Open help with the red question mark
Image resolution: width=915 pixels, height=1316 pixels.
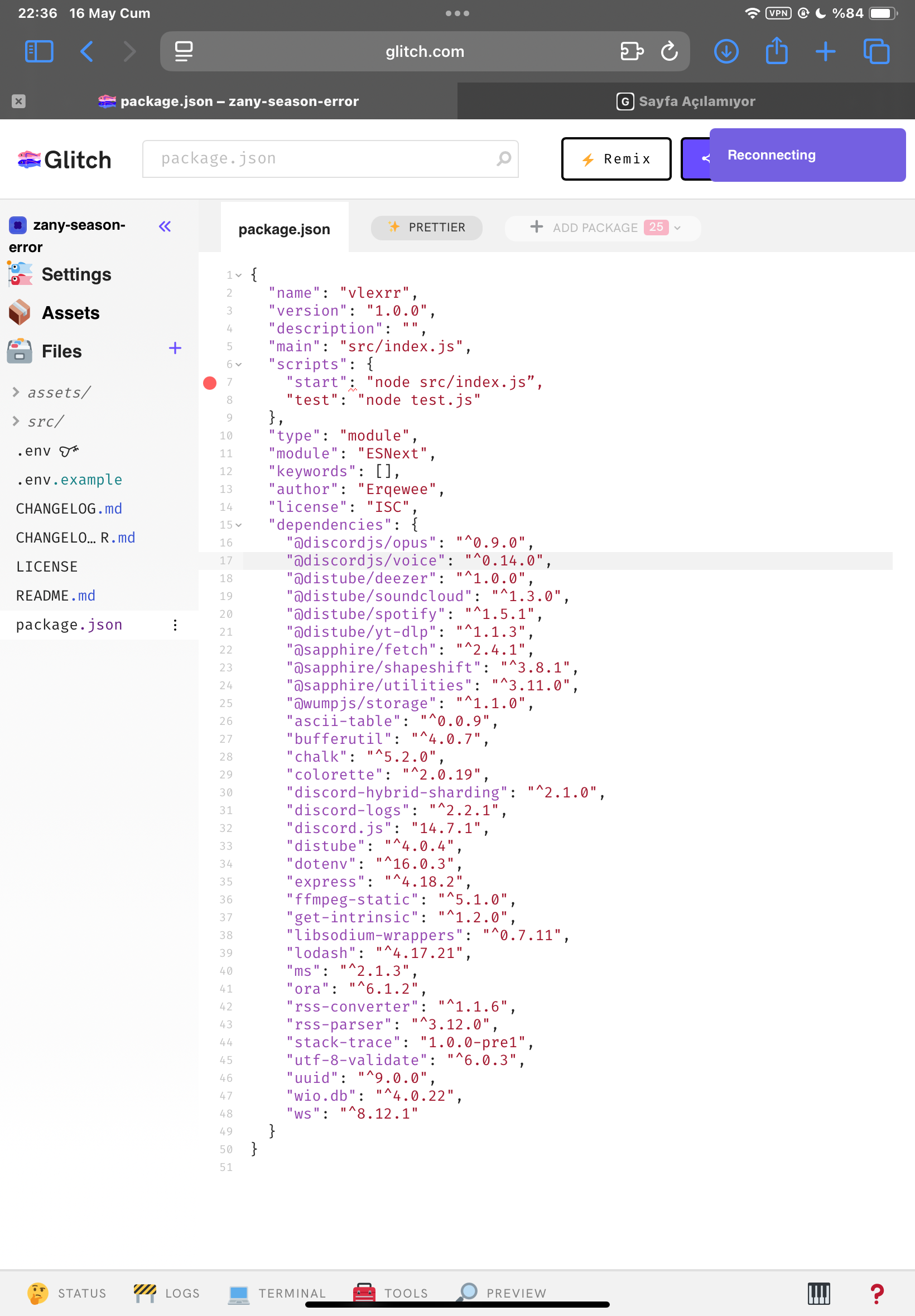point(877,1293)
